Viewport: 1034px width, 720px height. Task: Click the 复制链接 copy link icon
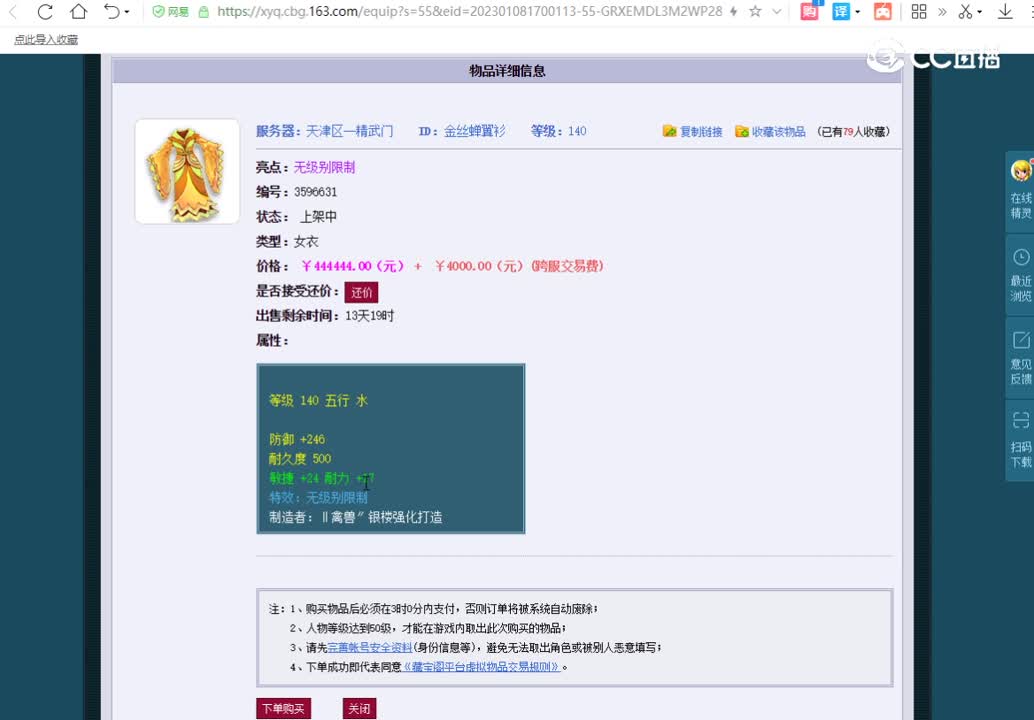(x=670, y=131)
